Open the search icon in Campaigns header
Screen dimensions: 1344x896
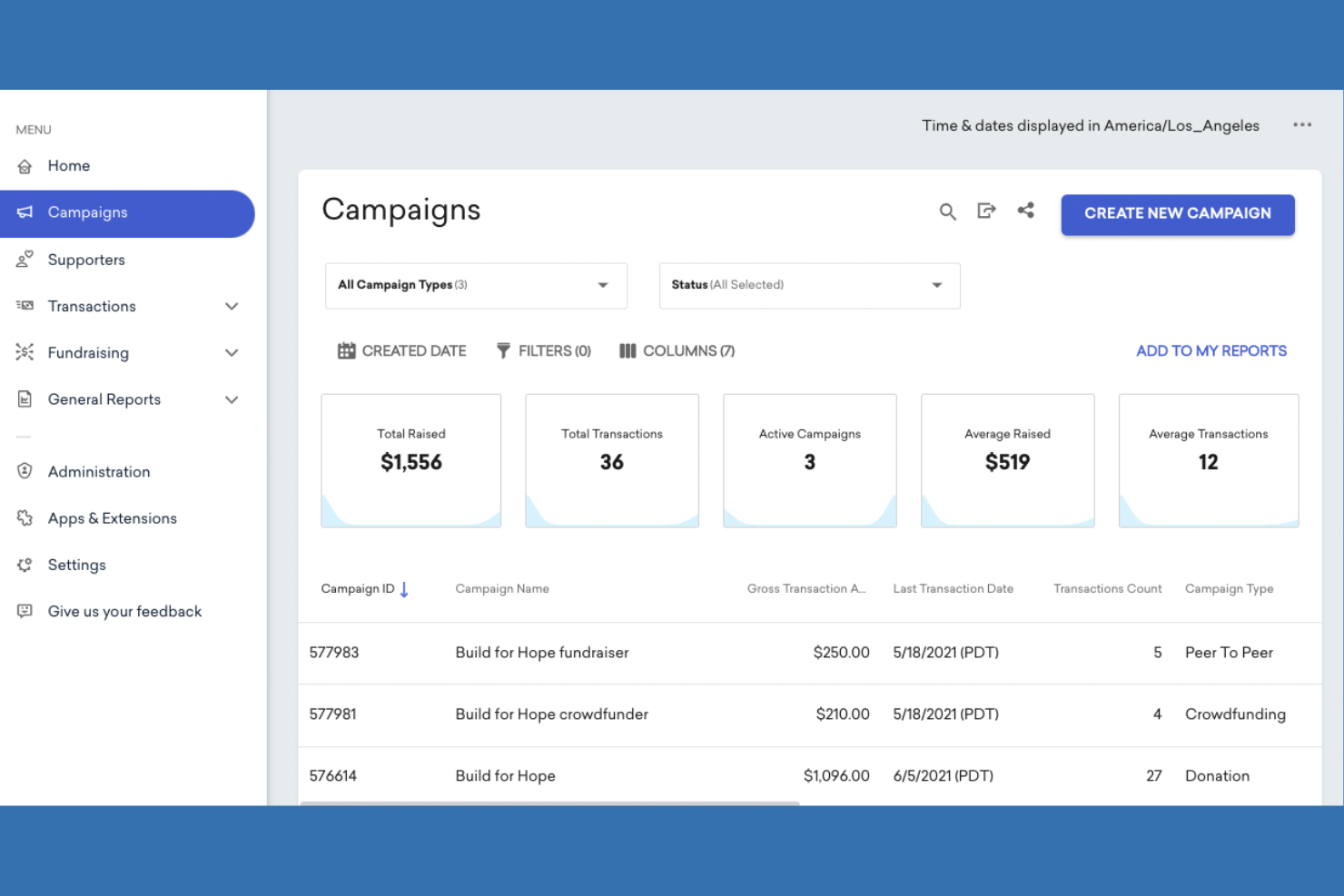(x=947, y=212)
